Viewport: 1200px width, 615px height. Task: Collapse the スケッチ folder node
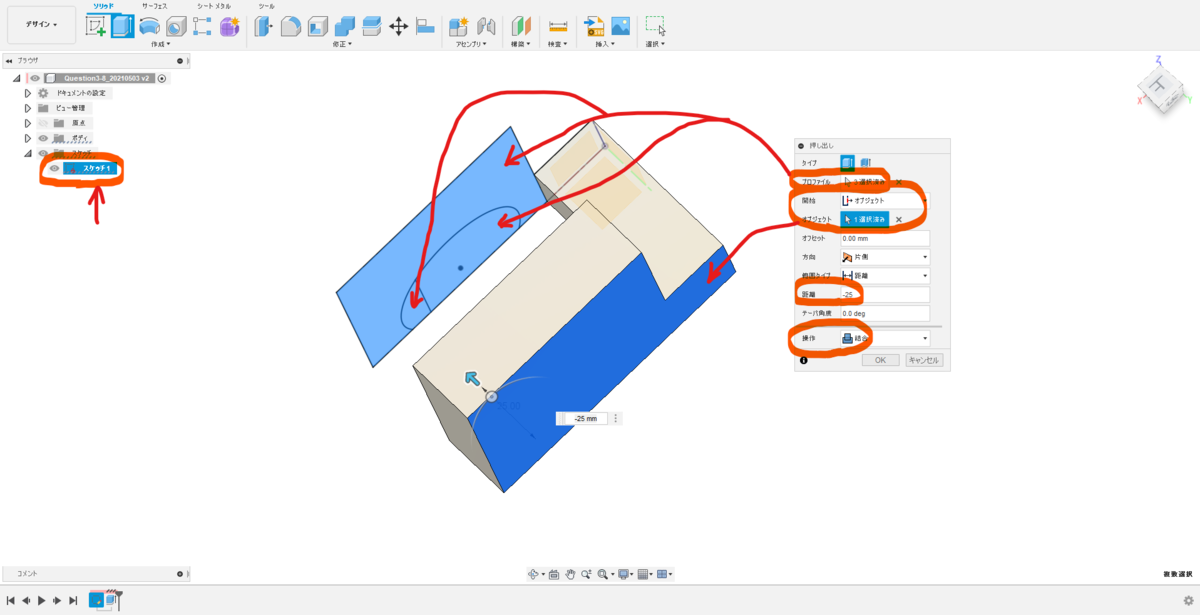tap(28, 153)
